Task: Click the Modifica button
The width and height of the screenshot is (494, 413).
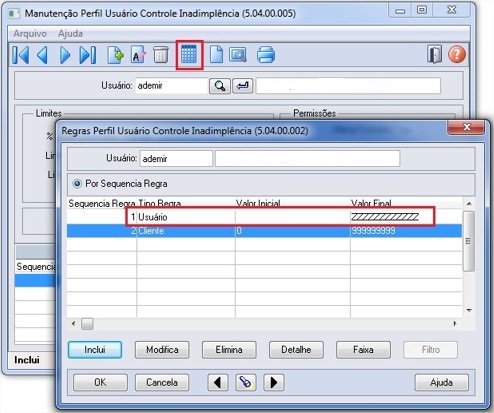Action: (162, 350)
